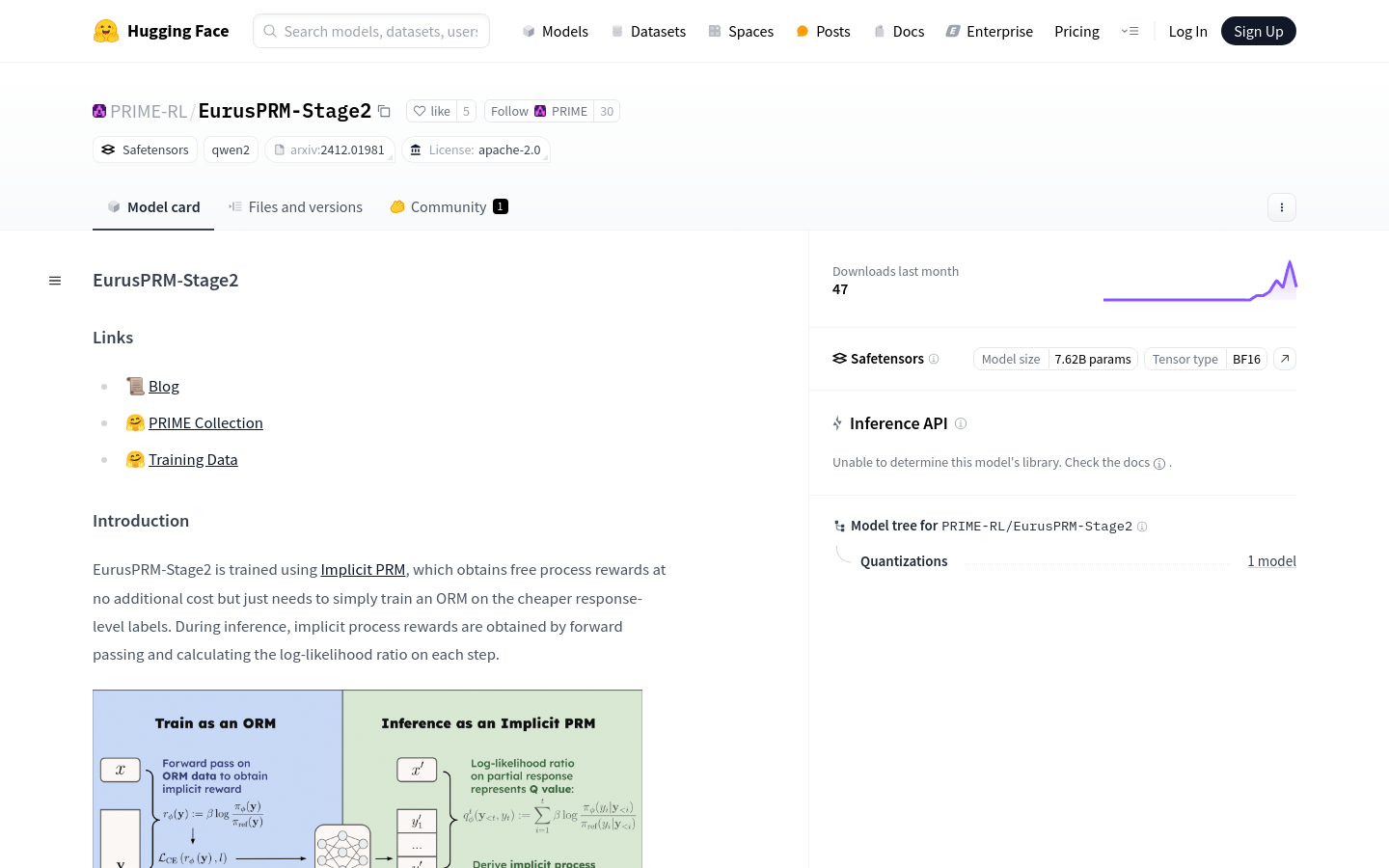
Task: Focus the search models input field
Action: click(x=371, y=31)
